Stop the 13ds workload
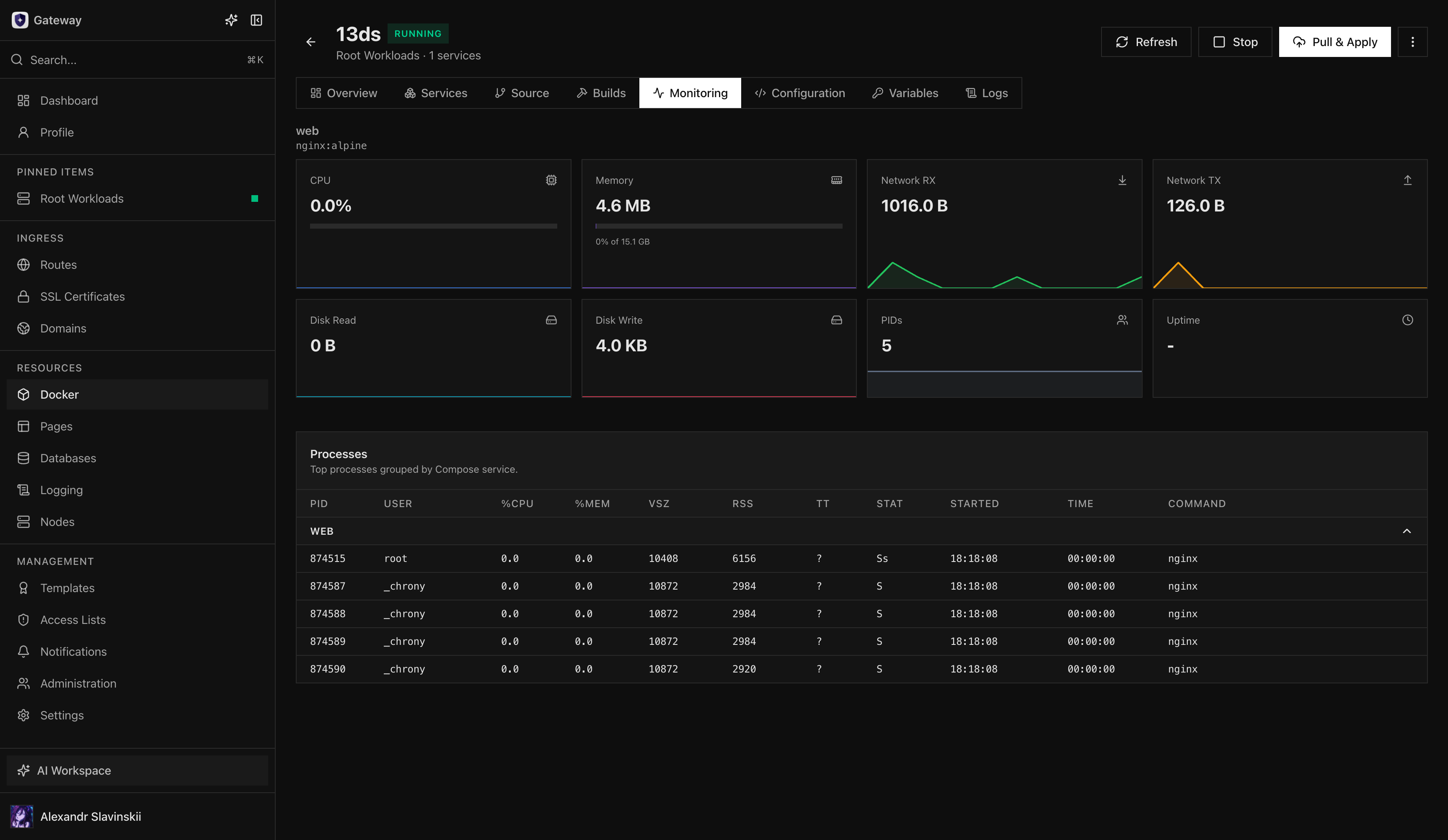1448x840 pixels. pos(1235,42)
